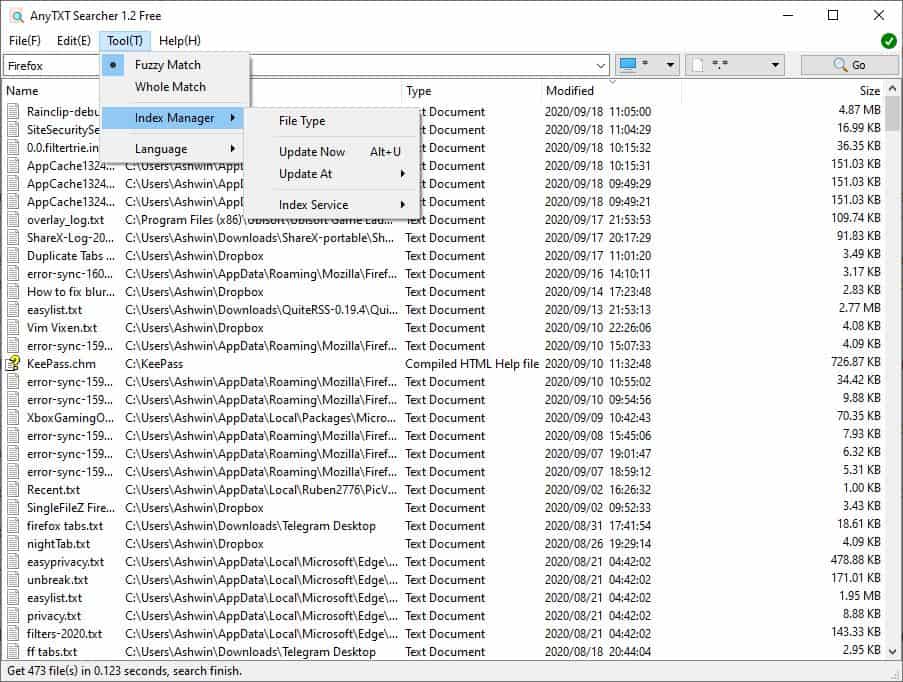Click file icon beside nightTab.txt

coord(13,544)
